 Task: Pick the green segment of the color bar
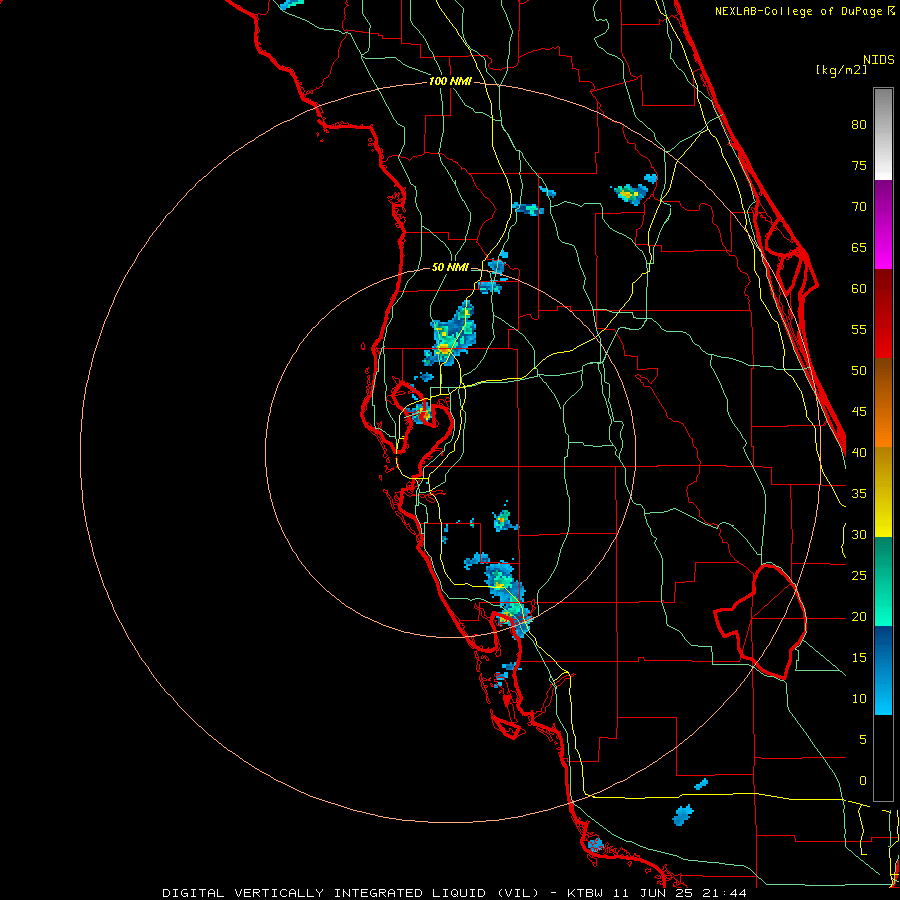[x=883, y=581]
